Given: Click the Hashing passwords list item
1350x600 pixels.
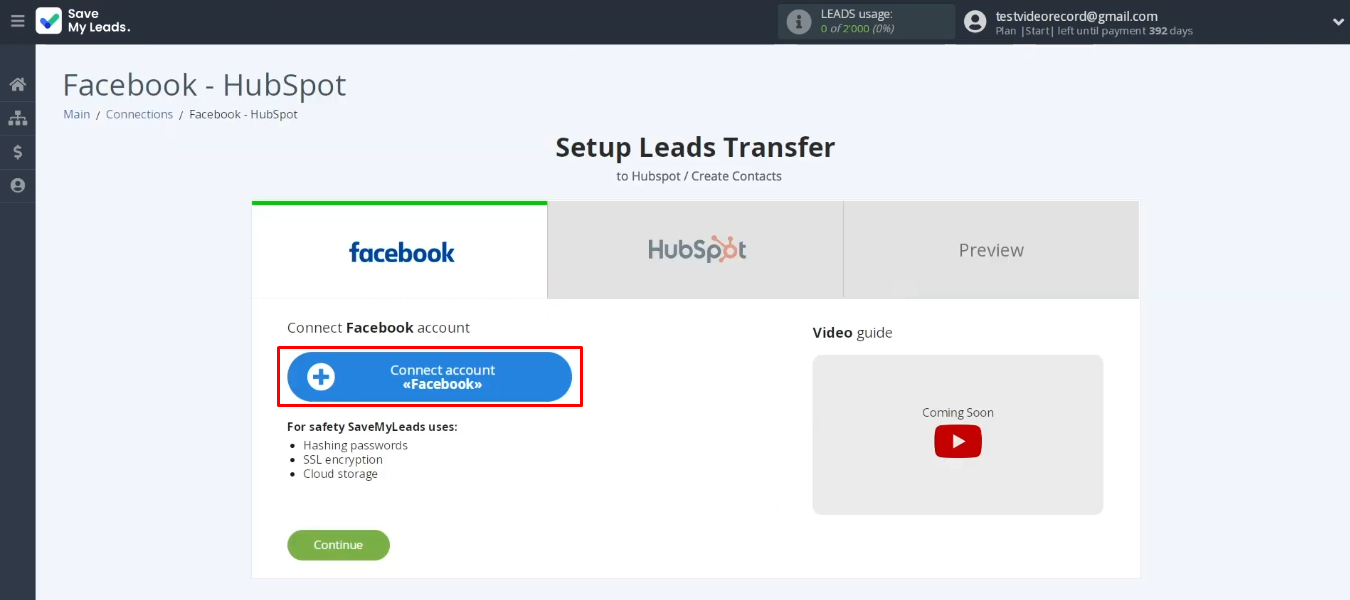Looking at the screenshot, I should pyautogui.click(x=355, y=445).
